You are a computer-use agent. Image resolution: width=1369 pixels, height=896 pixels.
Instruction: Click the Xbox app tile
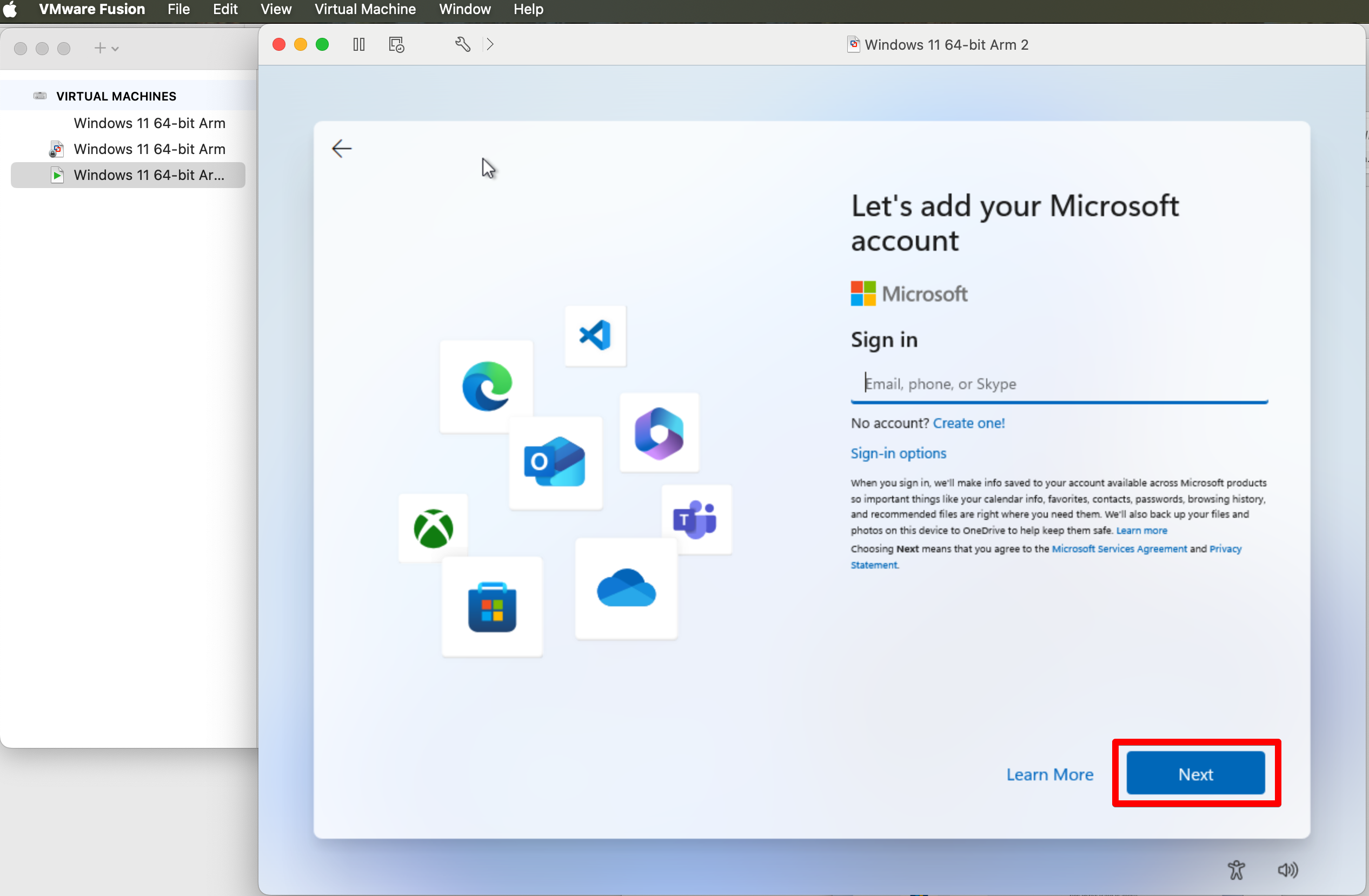(x=433, y=528)
